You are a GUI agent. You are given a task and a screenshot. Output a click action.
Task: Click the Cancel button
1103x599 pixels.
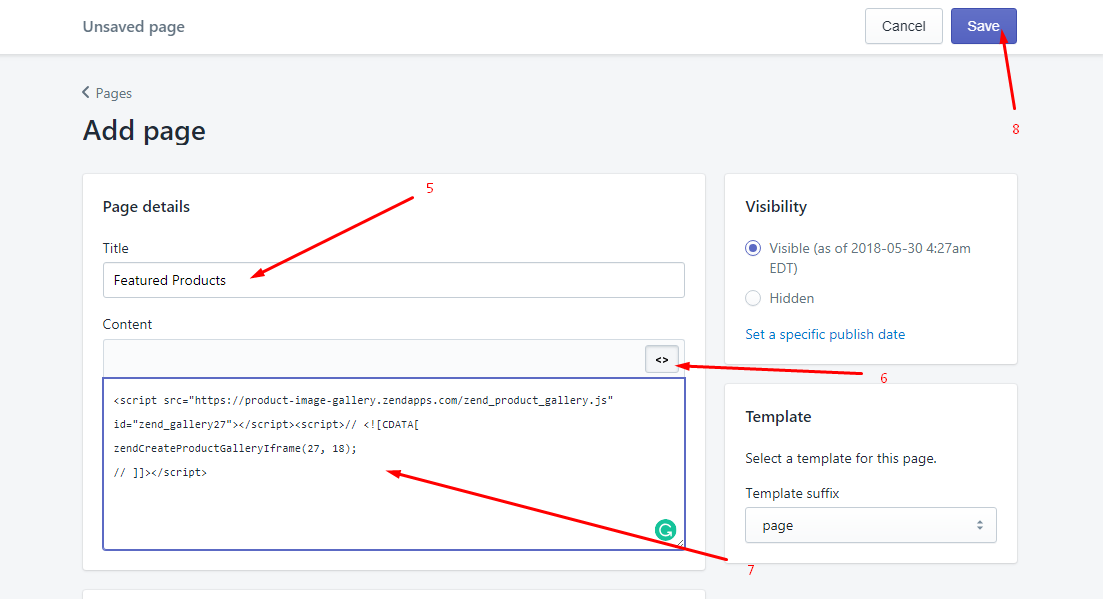(x=903, y=26)
